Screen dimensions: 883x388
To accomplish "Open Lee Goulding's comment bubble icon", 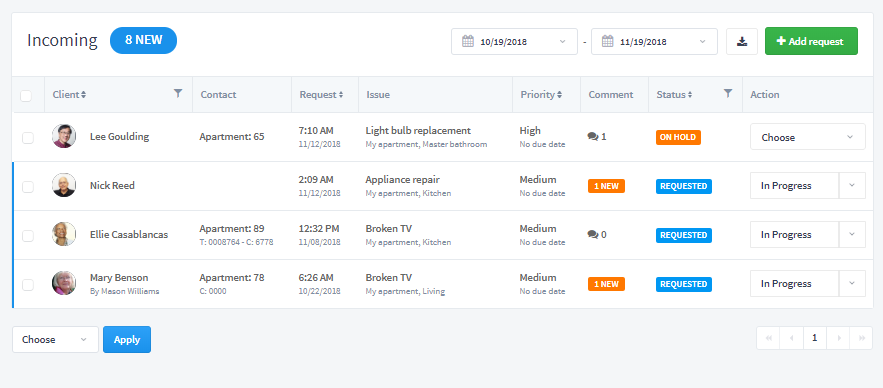I will tap(592, 136).
